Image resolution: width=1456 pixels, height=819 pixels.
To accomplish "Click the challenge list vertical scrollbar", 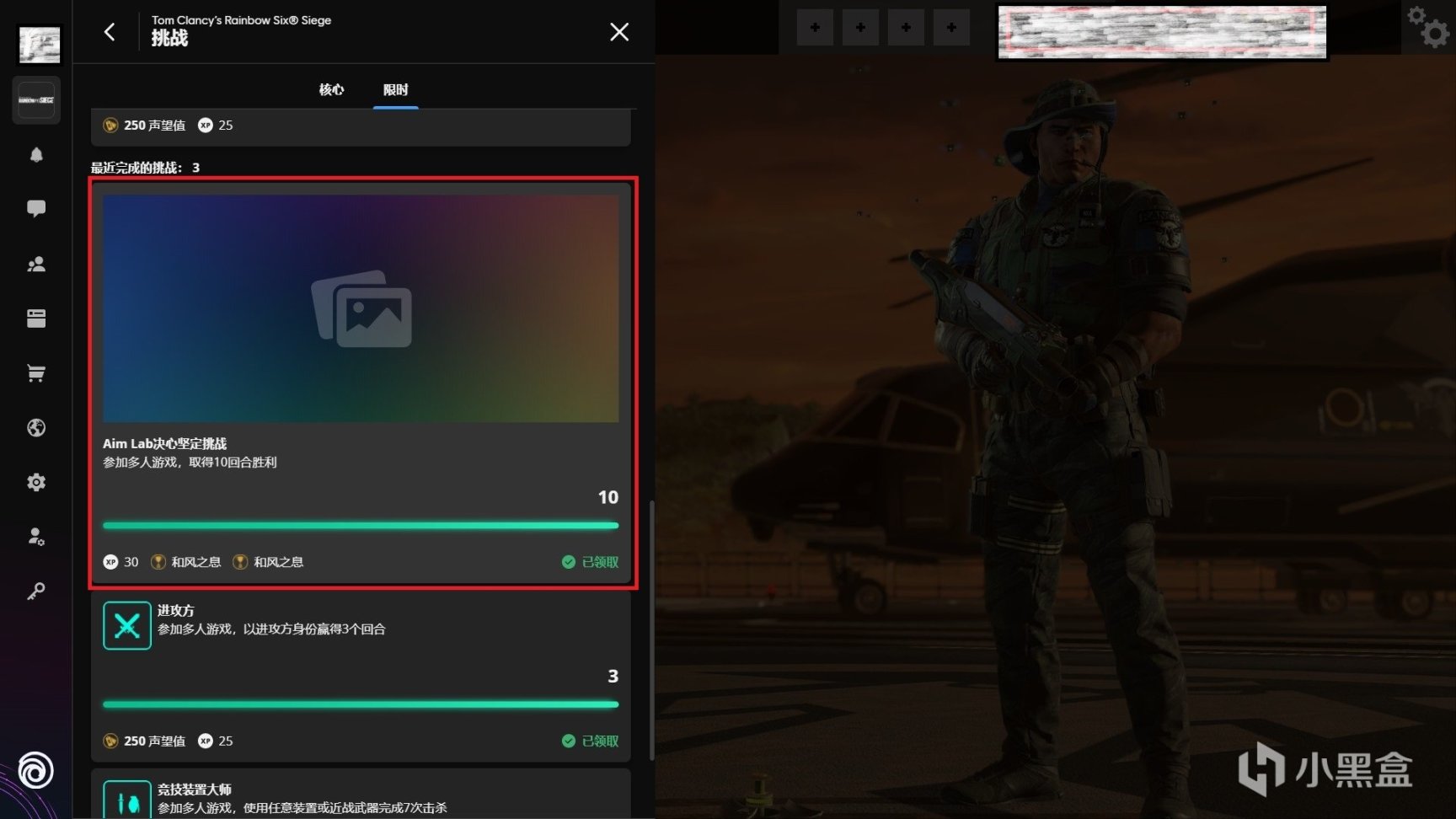I will (x=652, y=630).
